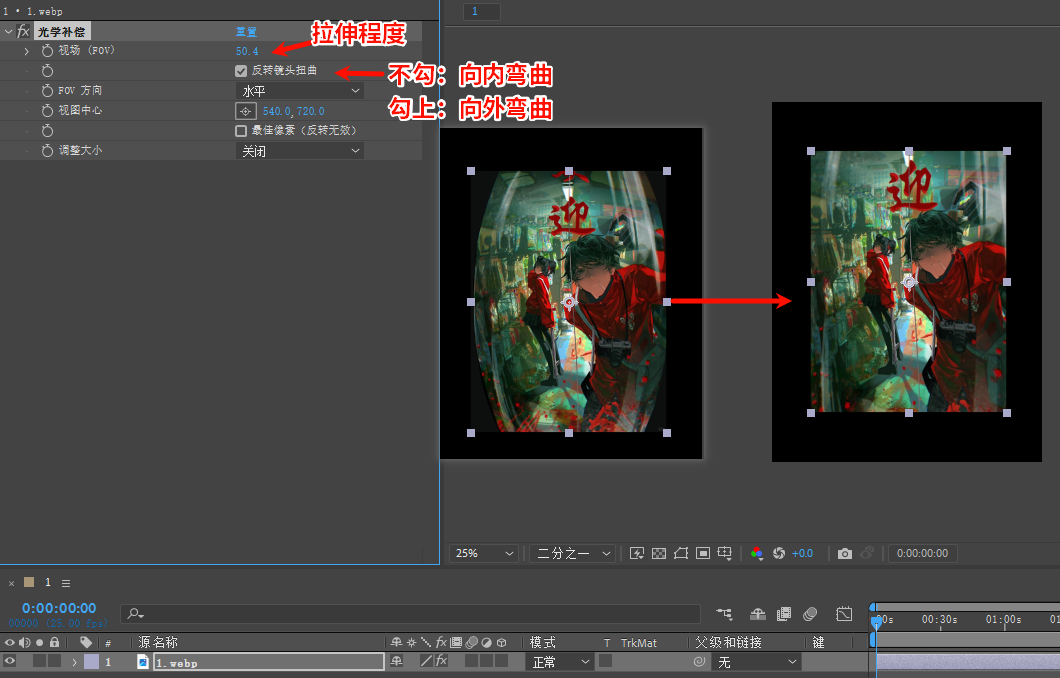1060x678 pixels.
Task: Click the timeline composition color swatch
Action: 28,582
